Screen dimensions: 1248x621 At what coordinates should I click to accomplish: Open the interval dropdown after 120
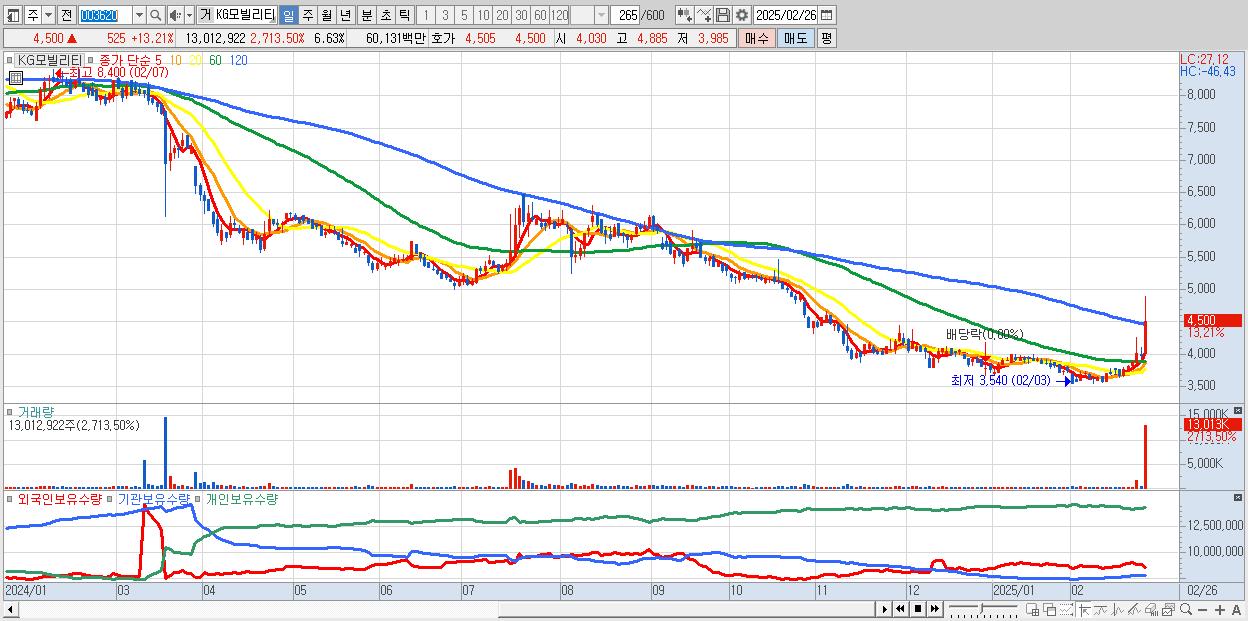pos(601,15)
